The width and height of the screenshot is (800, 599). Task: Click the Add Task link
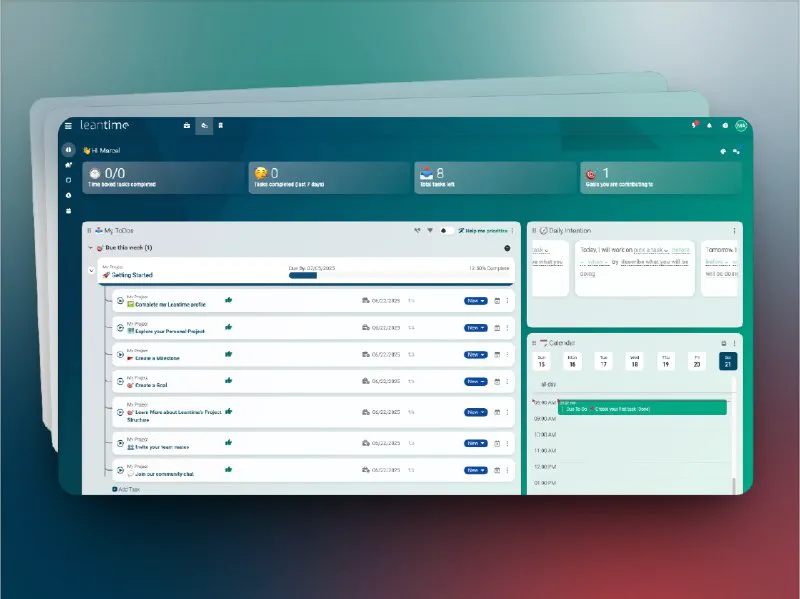pyautogui.click(x=124, y=489)
